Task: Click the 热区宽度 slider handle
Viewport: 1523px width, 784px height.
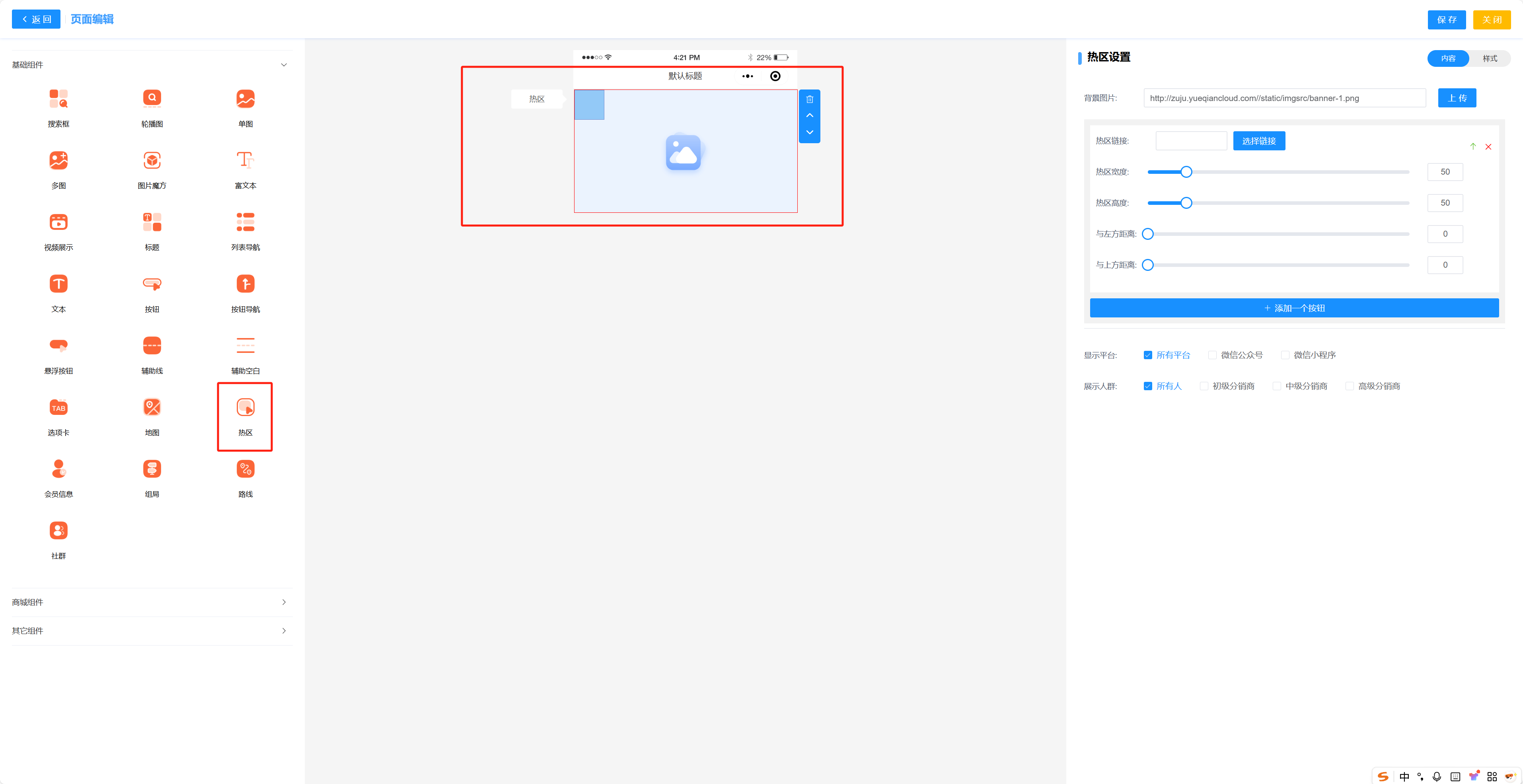Action: click(1186, 172)
